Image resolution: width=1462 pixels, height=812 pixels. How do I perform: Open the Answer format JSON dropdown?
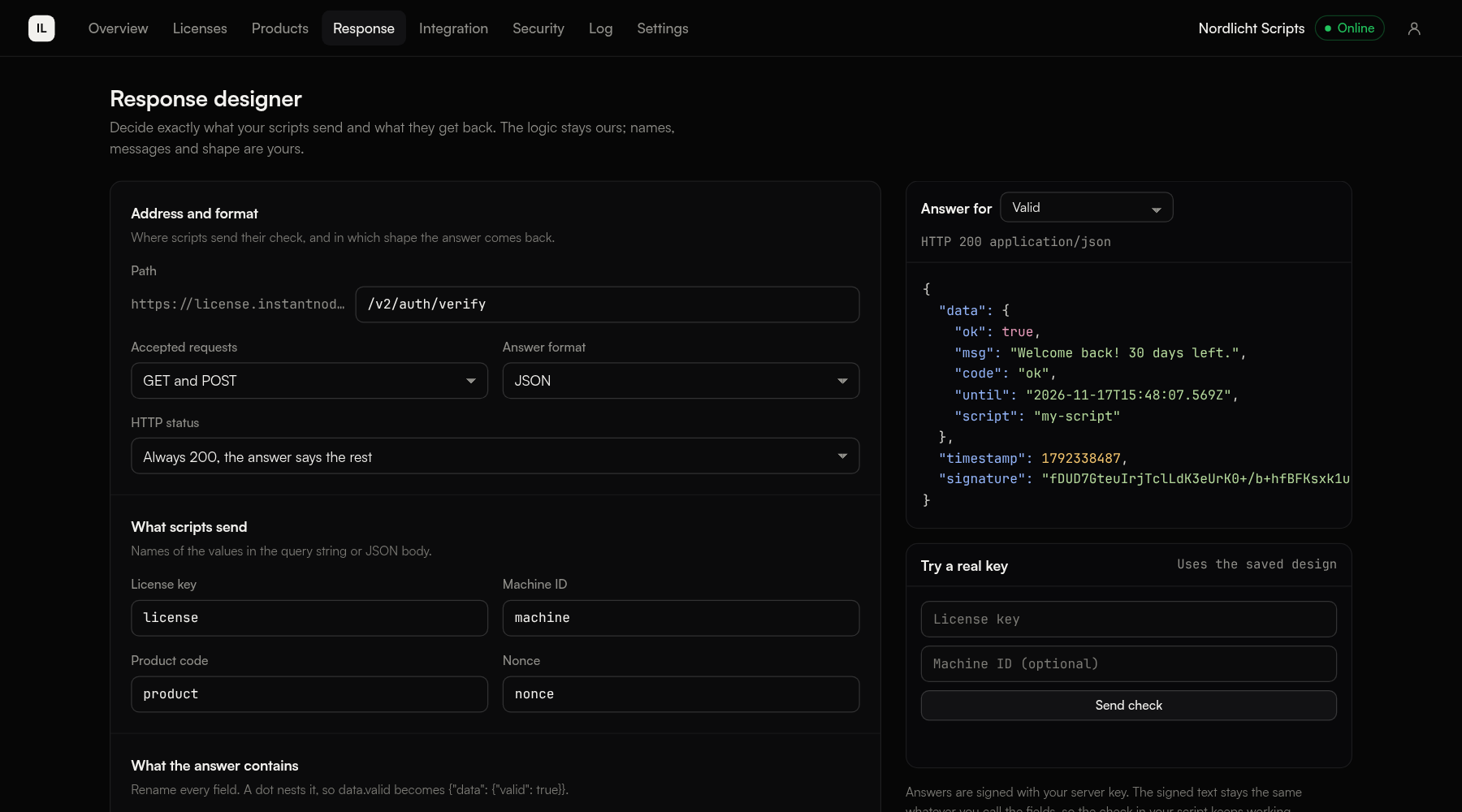(x=681, y=381)
